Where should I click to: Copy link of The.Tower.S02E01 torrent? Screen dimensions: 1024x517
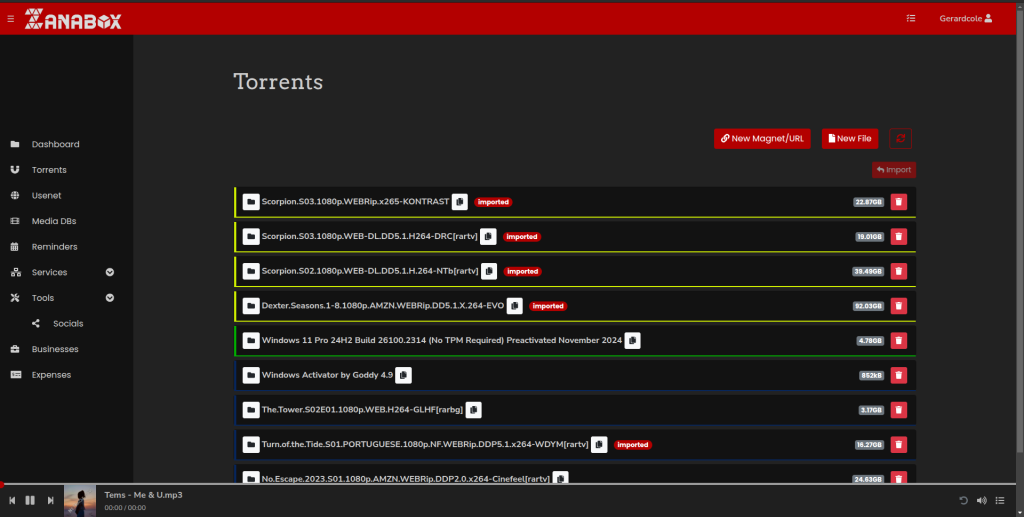473,409
